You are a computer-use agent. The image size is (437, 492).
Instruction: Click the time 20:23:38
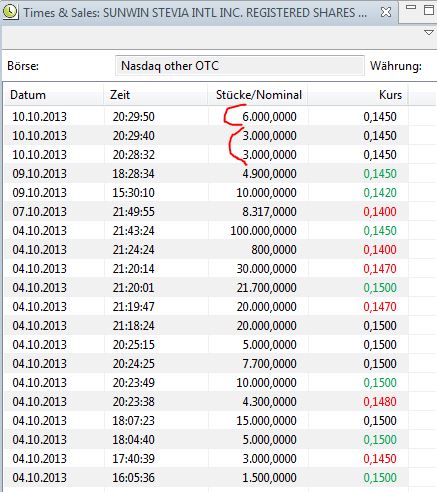[x=133, y=402]
